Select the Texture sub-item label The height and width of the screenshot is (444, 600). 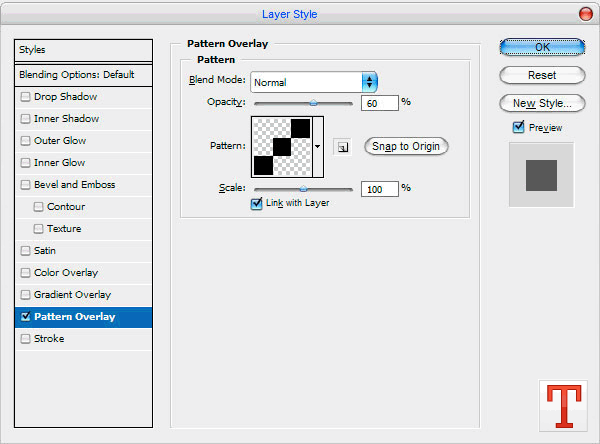click(64, 229)
